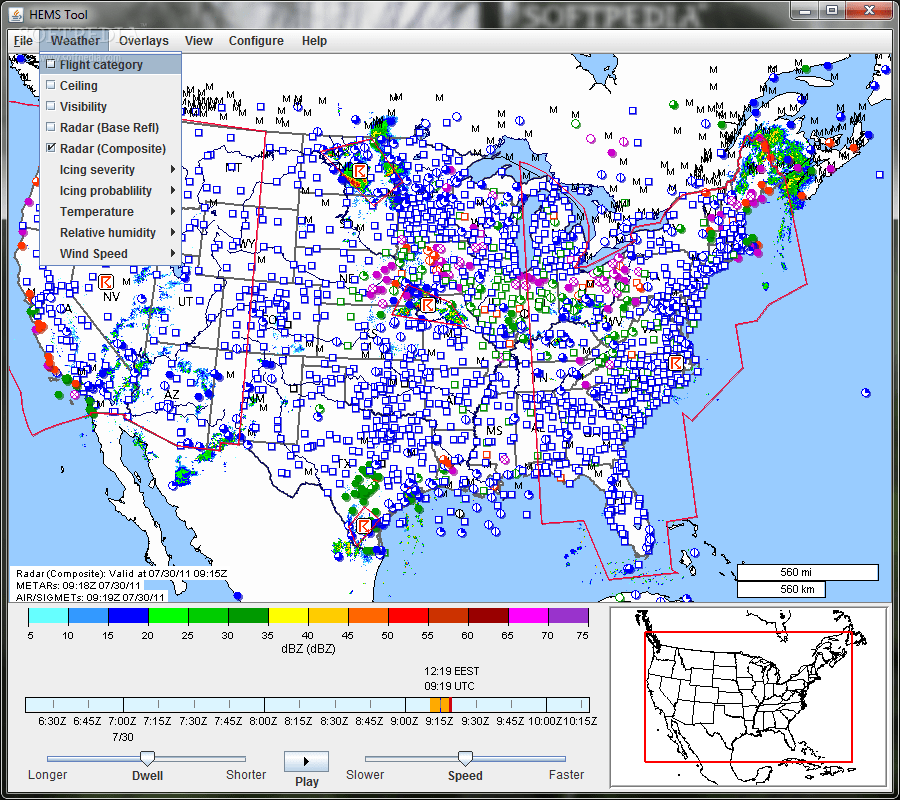Click the K site marker on the Texas Gulf coast
The height and width of the screenshot is (800, 900).
(x=366, y=524)
